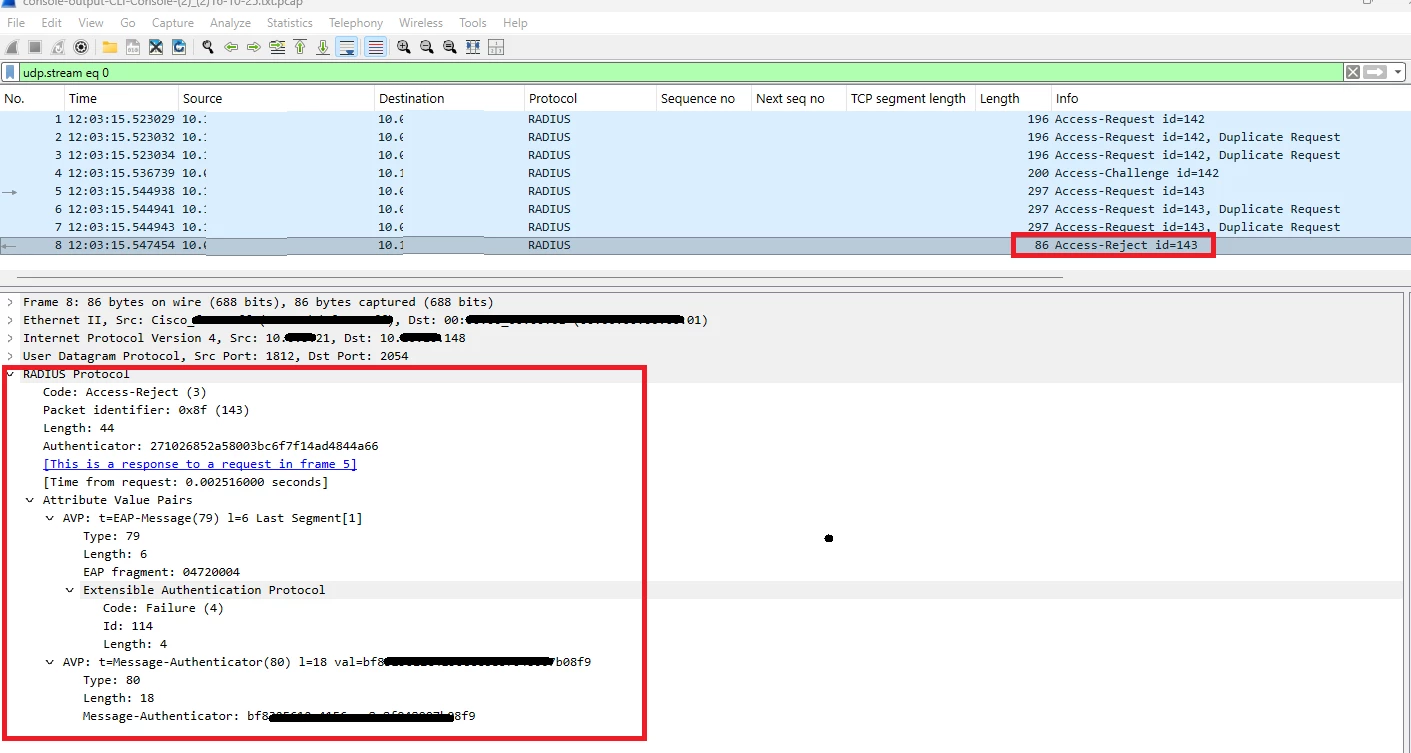Expand the Ethernet II tree row

tap(10, 320)
